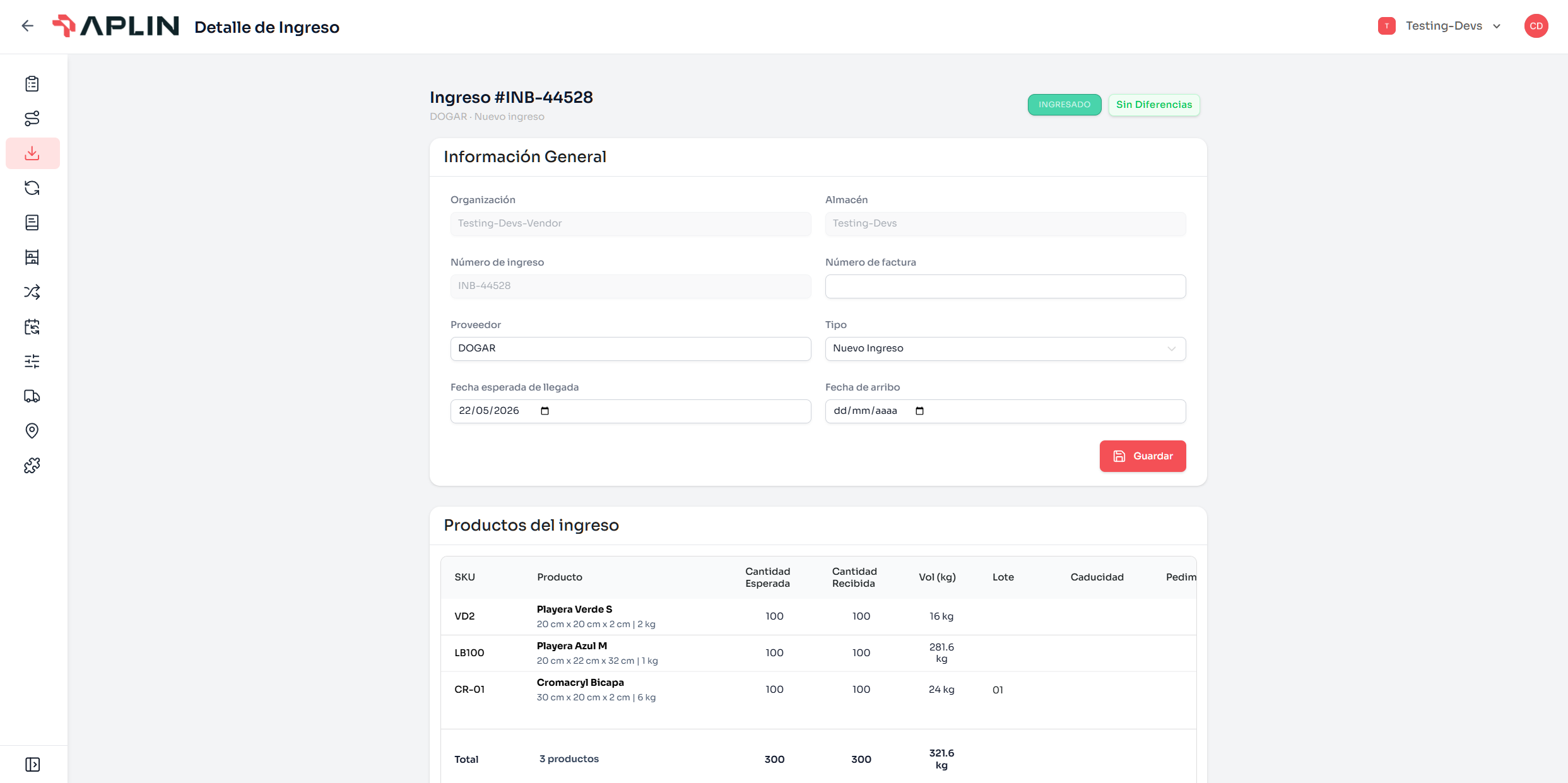Open the puzzle piece integrations sidebar icon
The image size is (1568, 783).
point(32,466)
